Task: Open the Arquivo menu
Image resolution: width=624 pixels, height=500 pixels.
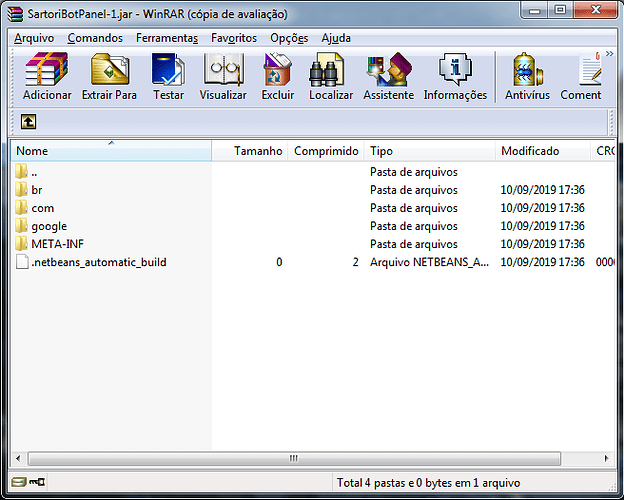Action: click(34, 38)
